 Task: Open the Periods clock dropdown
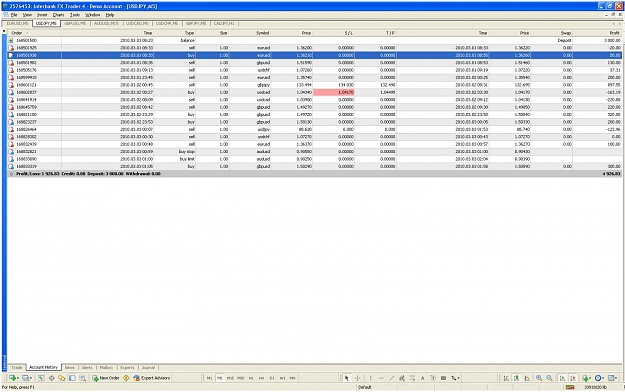pyautogui.click(x=599, y=378)
